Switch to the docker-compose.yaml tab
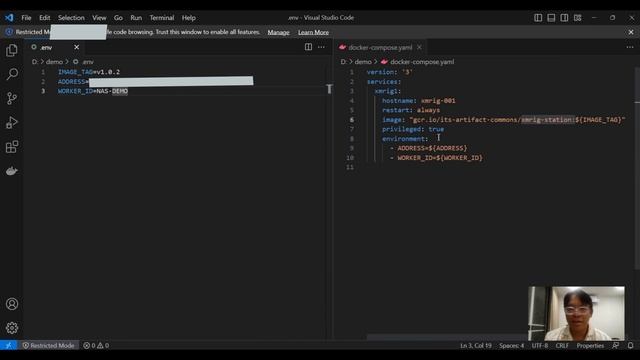The height and width of the screenshot is (360, 640). coord(380,47)
